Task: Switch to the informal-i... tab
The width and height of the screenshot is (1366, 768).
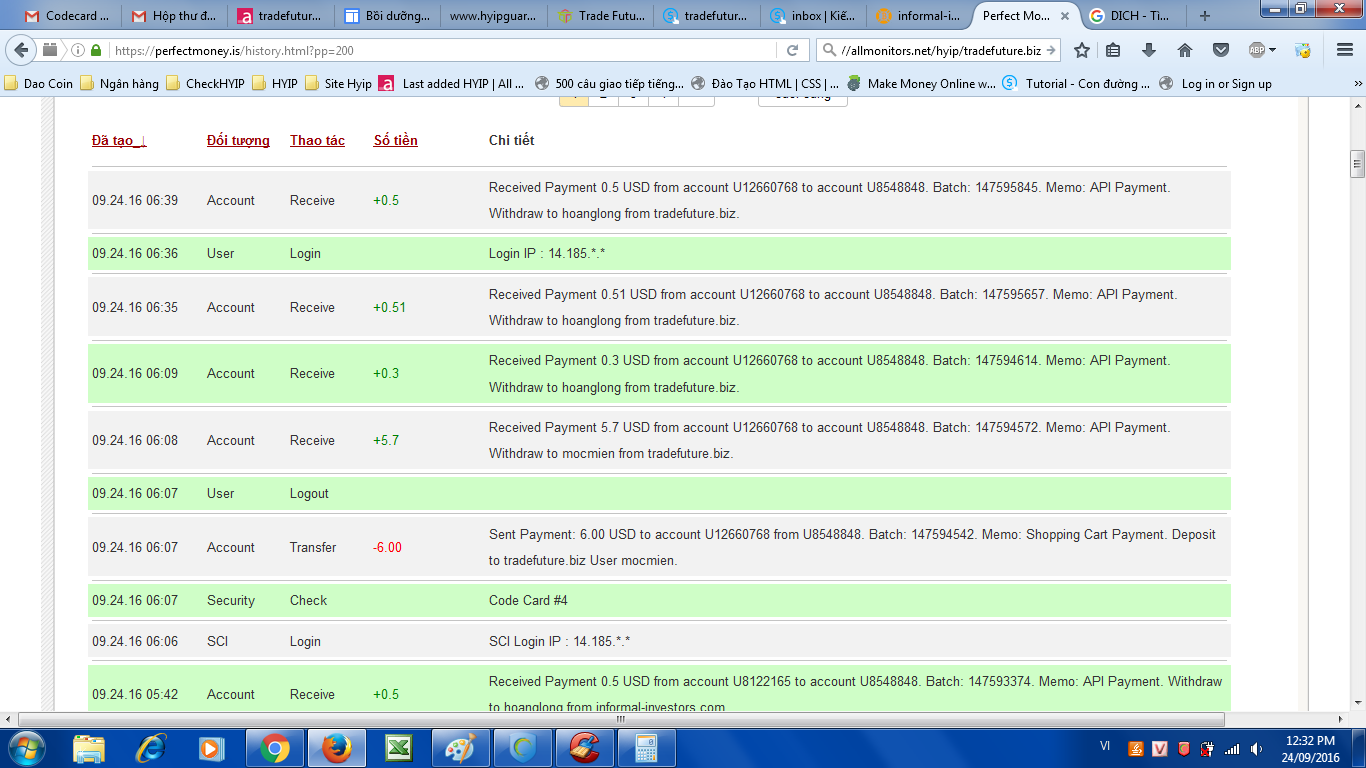Action: coord(917,16)
